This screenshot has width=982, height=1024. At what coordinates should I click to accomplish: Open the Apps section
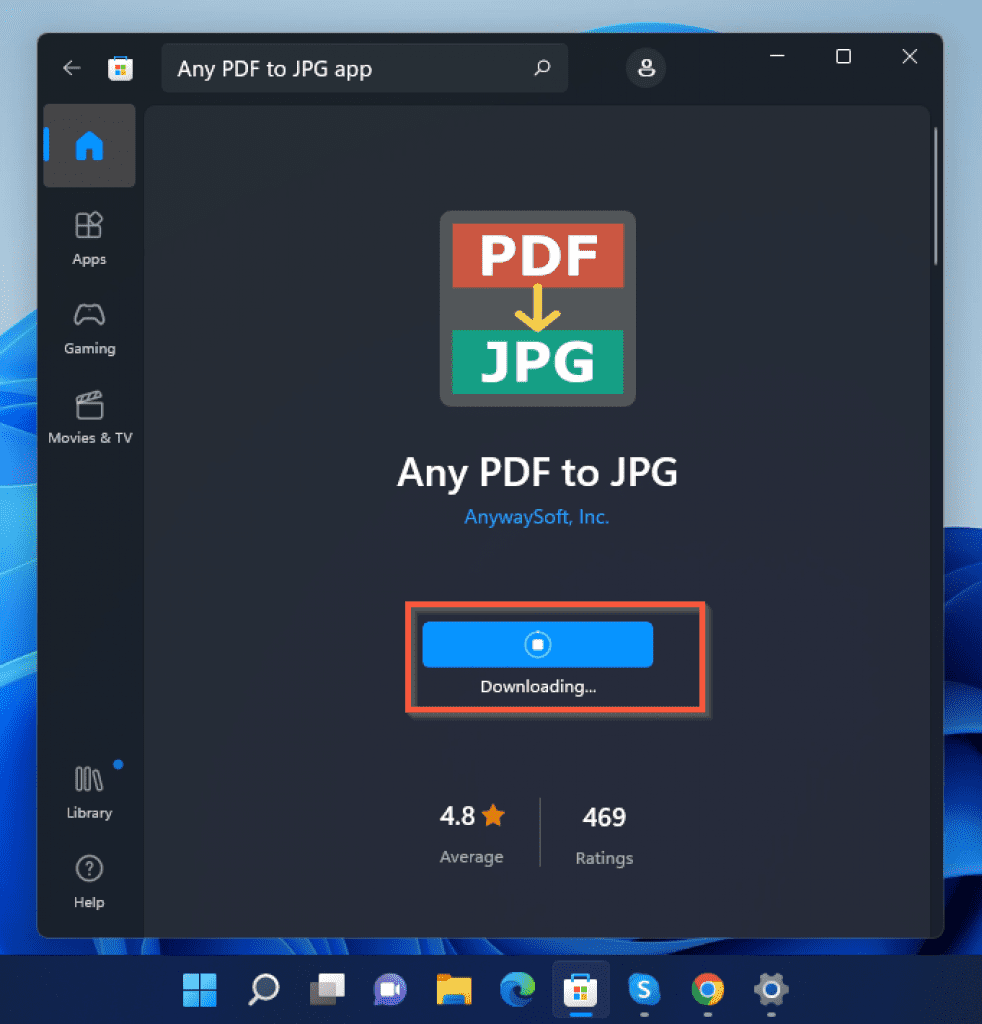point(89,239)
